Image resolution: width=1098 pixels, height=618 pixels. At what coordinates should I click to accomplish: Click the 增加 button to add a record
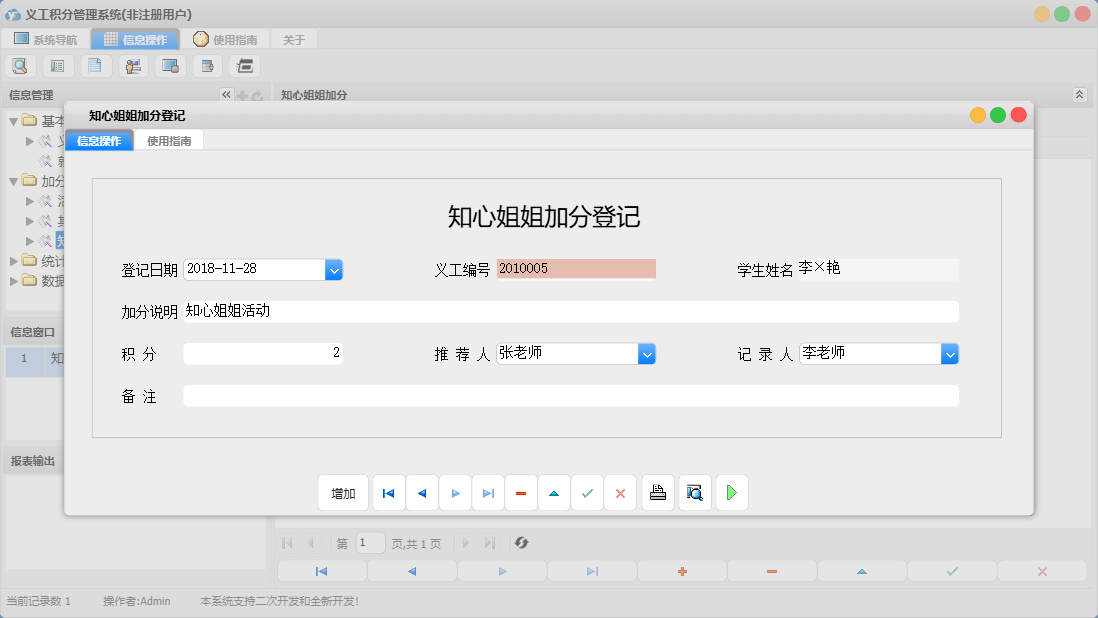tap(343, 492)
